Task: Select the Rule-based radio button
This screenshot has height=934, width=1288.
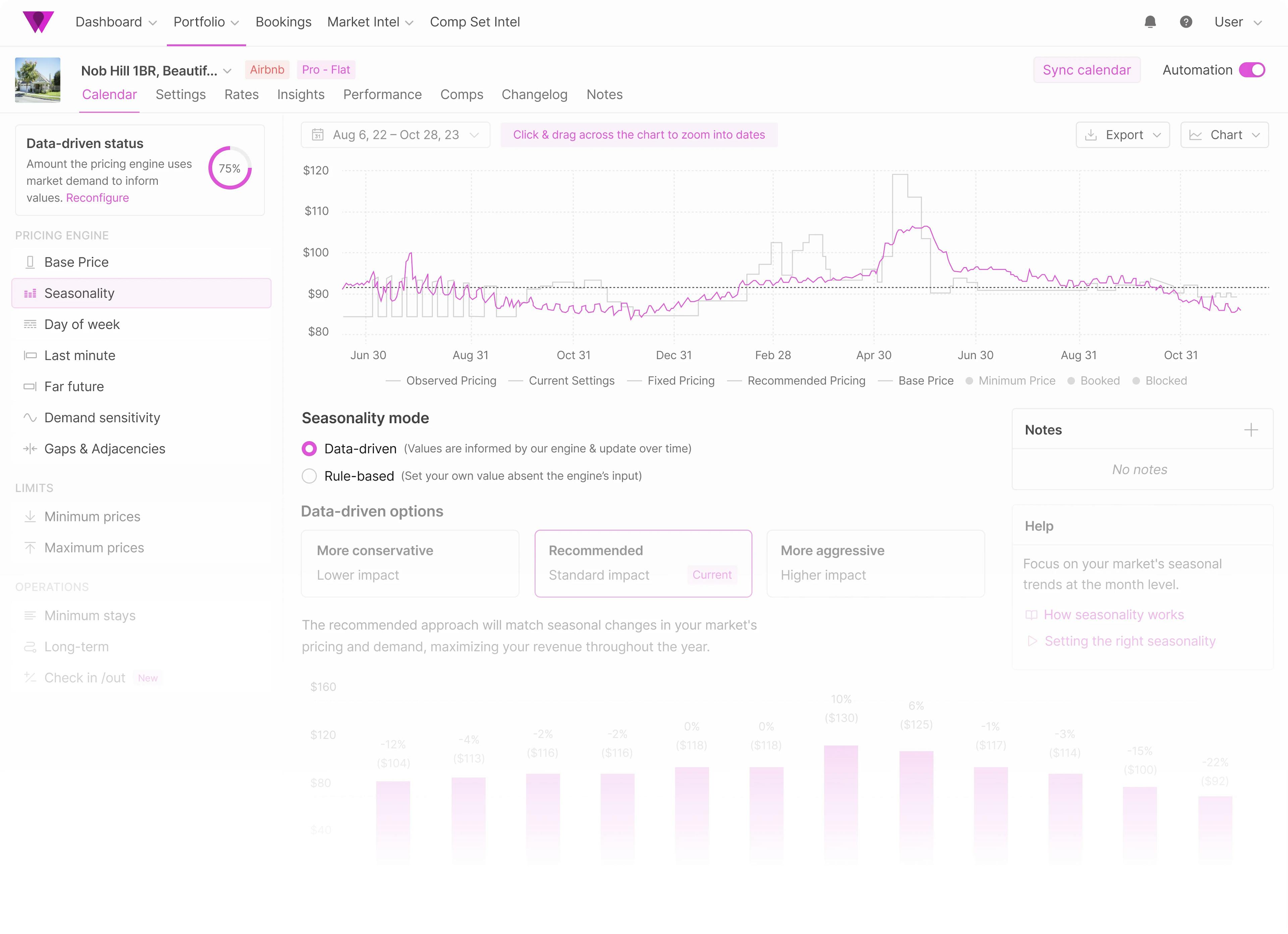Action: pyautogui.click(x=309, y=476)
